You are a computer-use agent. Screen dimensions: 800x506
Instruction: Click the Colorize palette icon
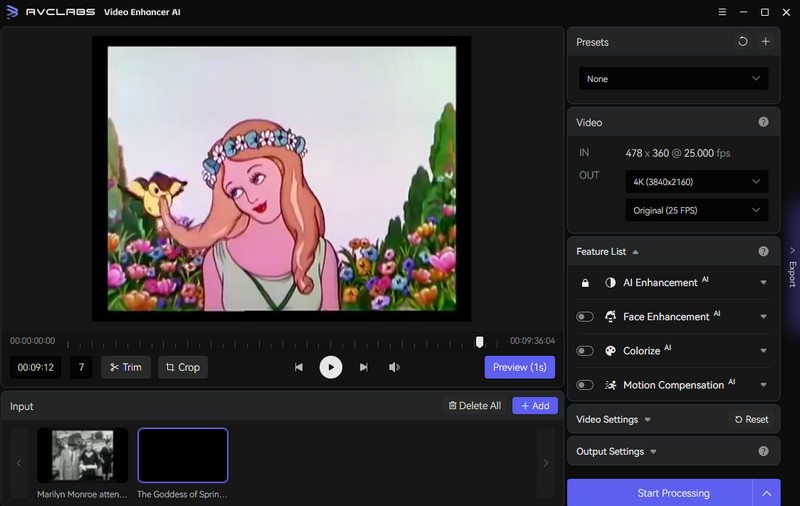coord(610,350)
